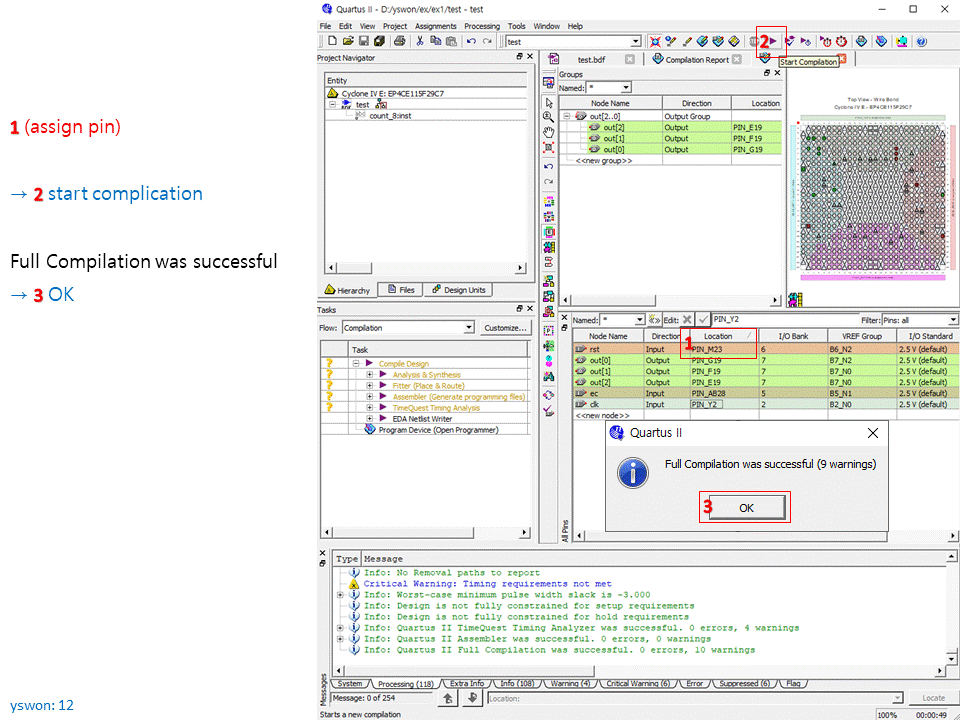Click the Start Compilation play icon
Viewport: 960px width, 720px height.
[x=773, y=41]
